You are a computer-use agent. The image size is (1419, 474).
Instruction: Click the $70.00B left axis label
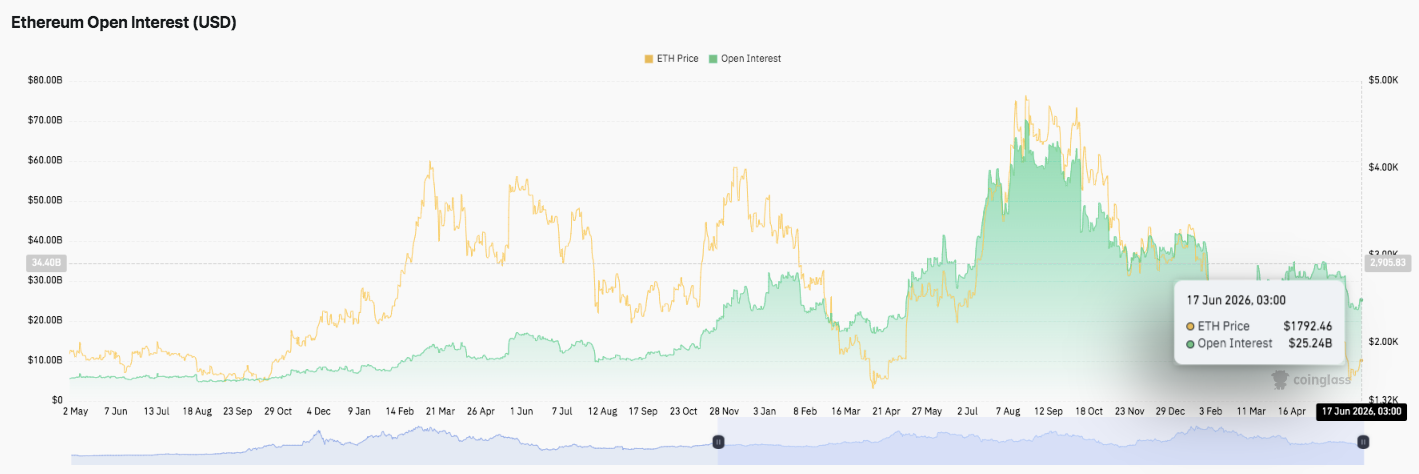point(45,120)
